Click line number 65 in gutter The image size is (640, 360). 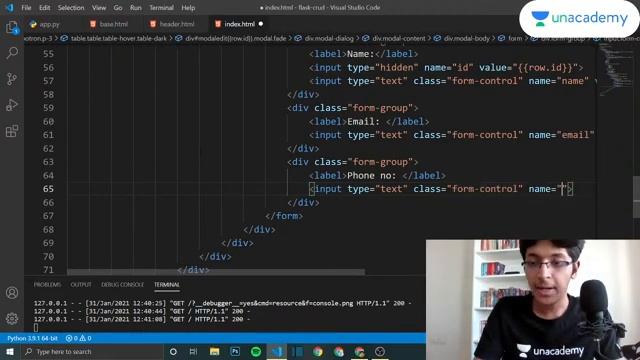(48, 189)
